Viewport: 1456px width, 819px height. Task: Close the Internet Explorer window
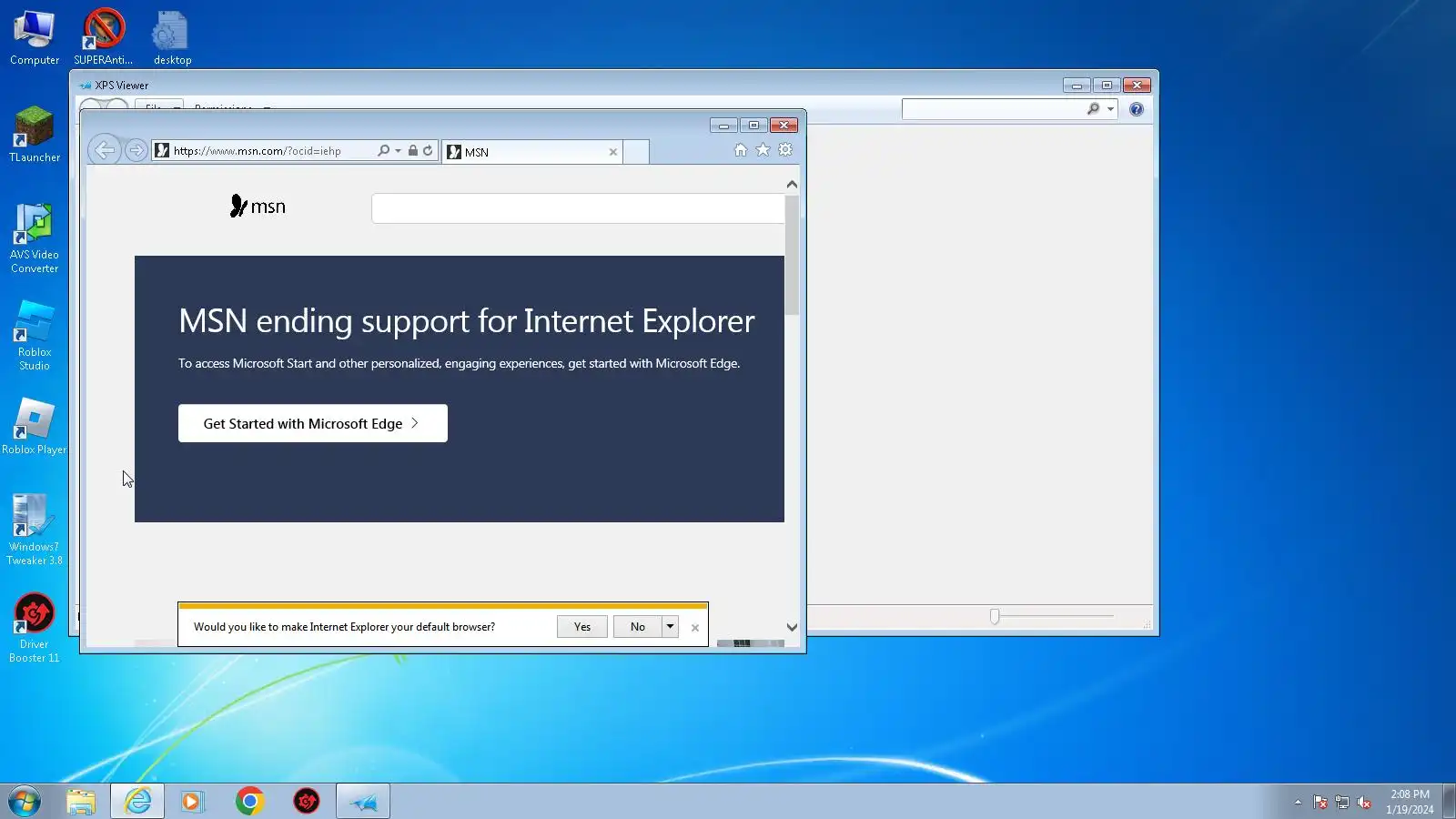tap(784, 126)
